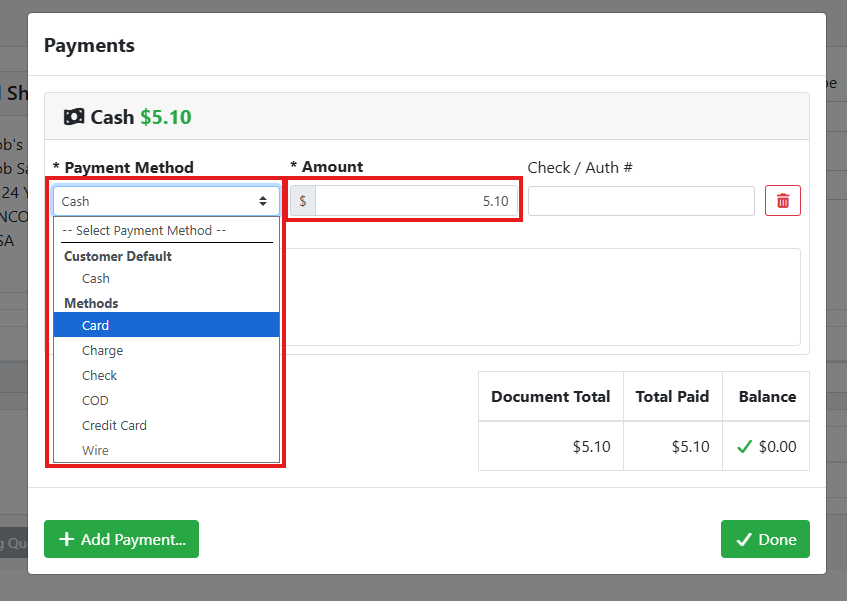This screenshot has width=847, height=601.
Task: Click into the Check / Auth # field
Action: (640, 201)
